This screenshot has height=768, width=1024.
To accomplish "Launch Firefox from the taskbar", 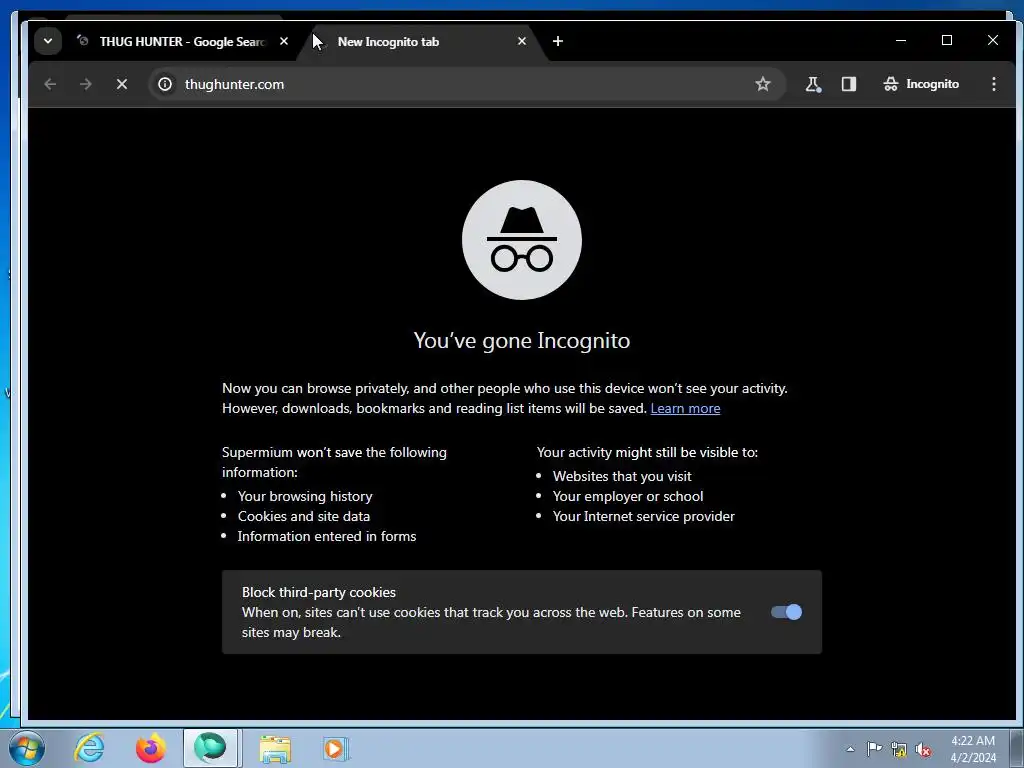I will pos(150,748).
